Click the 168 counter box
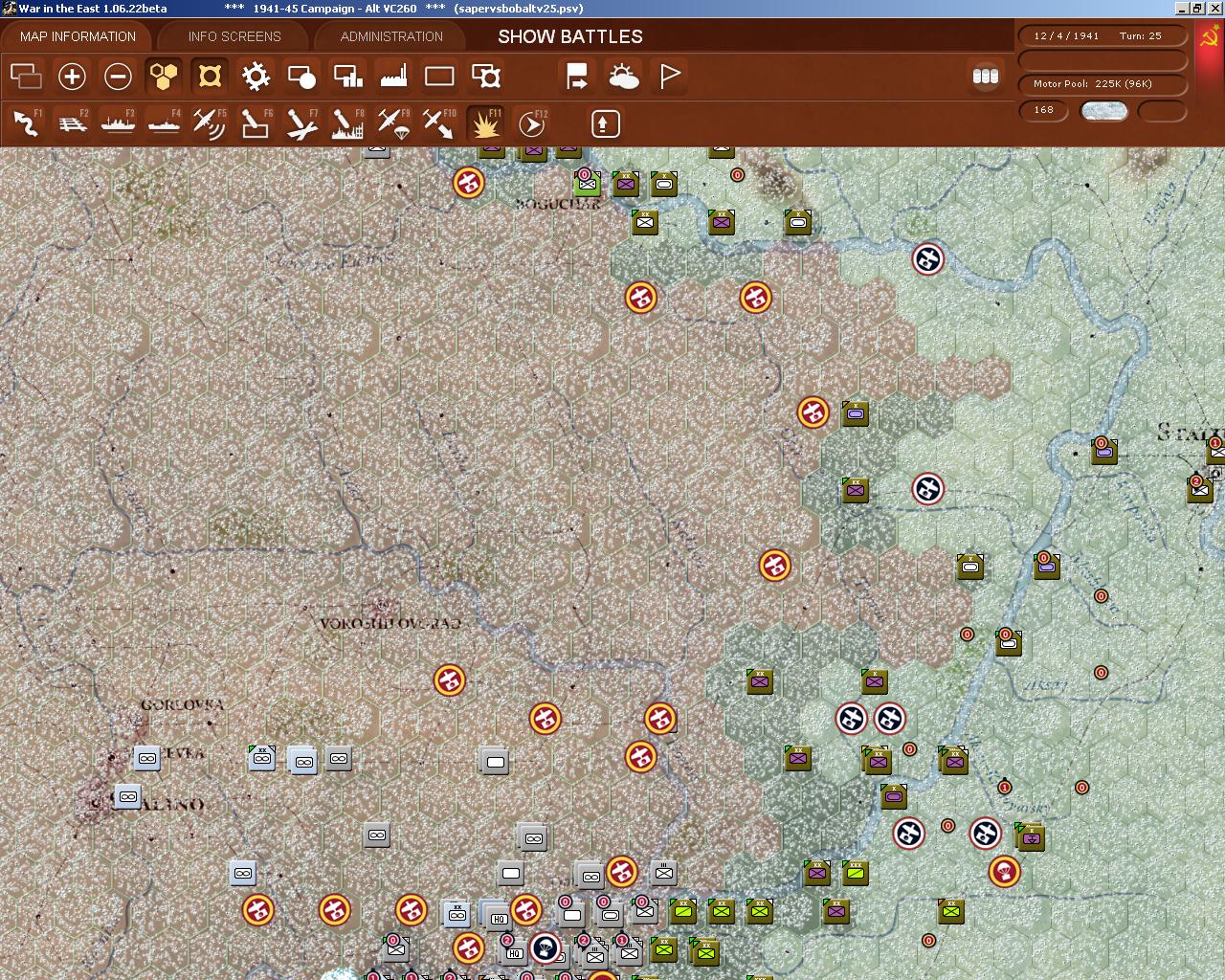 tap(1043, 110)
